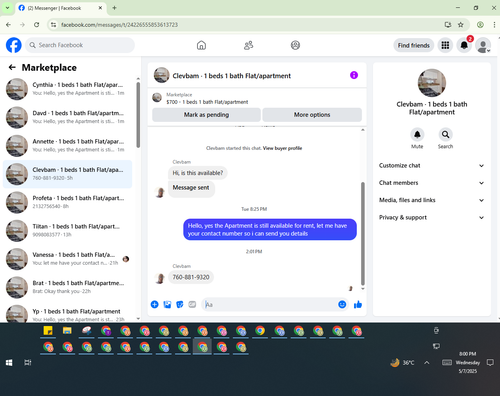The width and height of the screenshot is (500, 396).
Task: Click the 'Hi, is this available?' message
Action: [198, 173]
